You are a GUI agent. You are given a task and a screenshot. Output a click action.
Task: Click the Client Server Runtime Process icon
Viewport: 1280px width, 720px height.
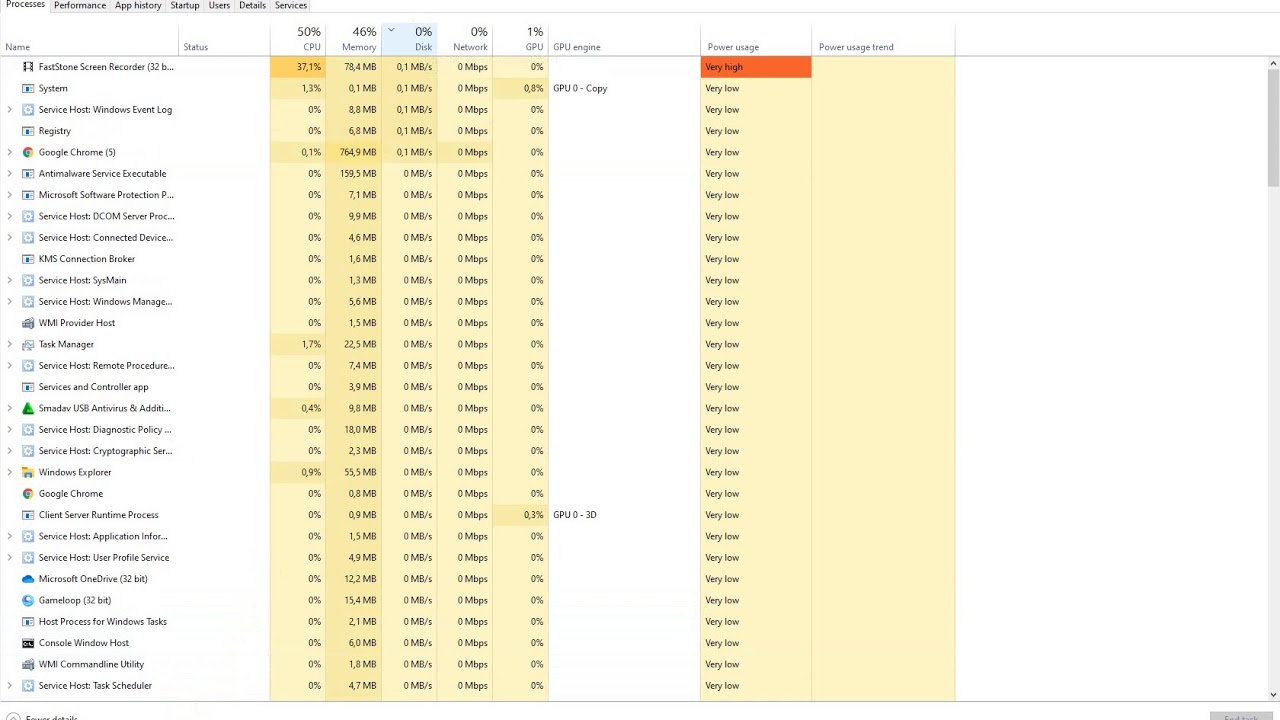28,515
